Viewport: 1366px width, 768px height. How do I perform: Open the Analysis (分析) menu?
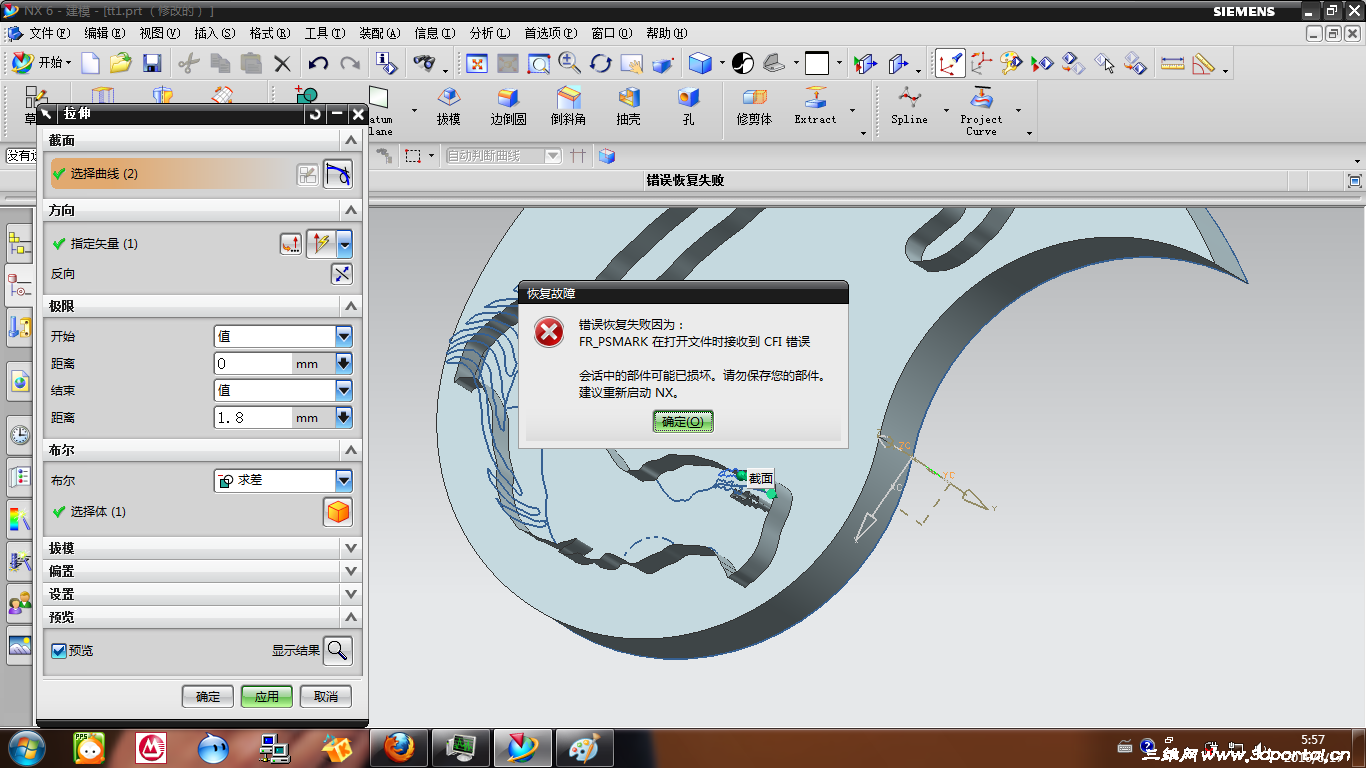[x=489, y=33]
